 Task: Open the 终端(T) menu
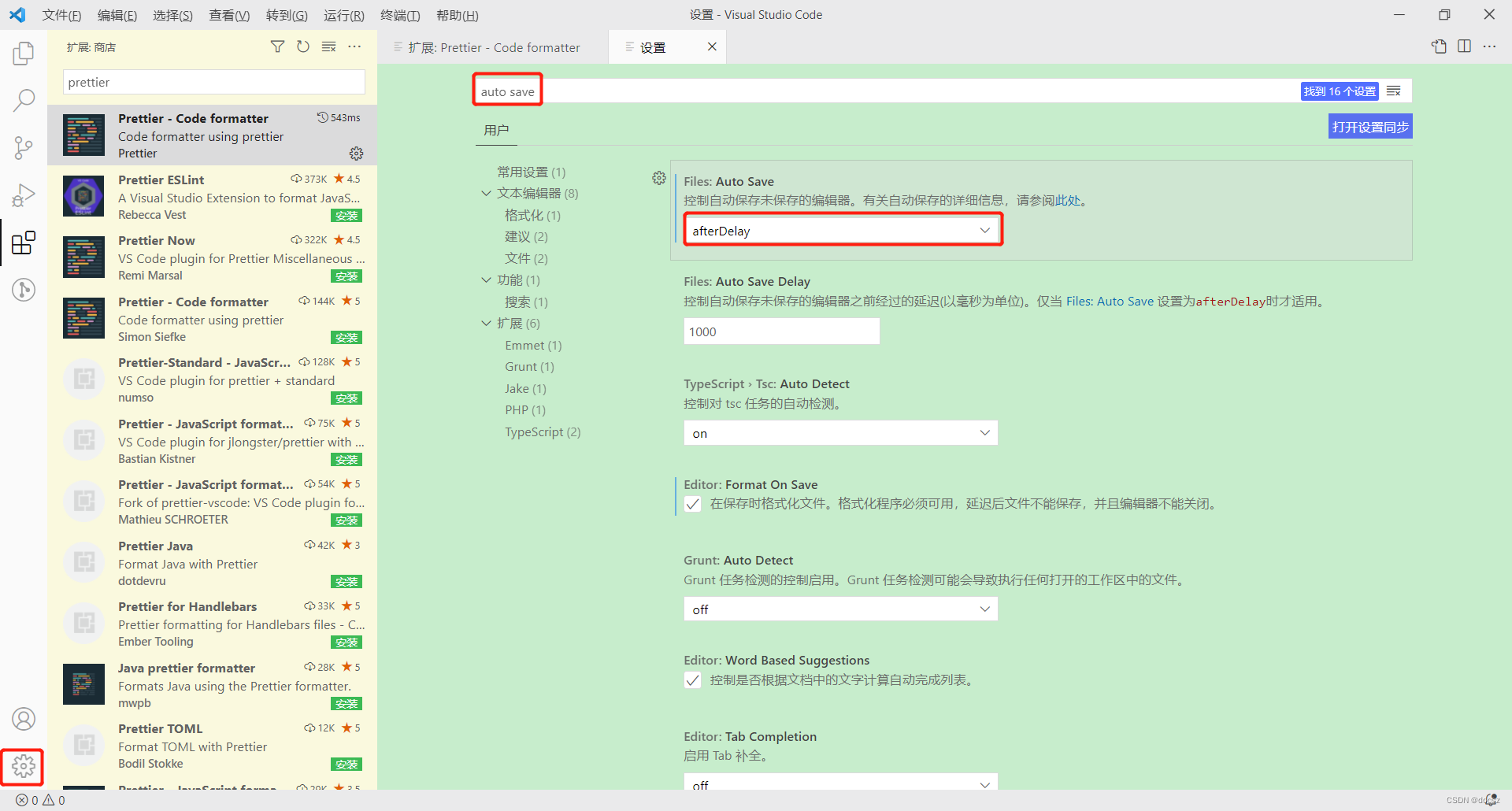point(400,15)
